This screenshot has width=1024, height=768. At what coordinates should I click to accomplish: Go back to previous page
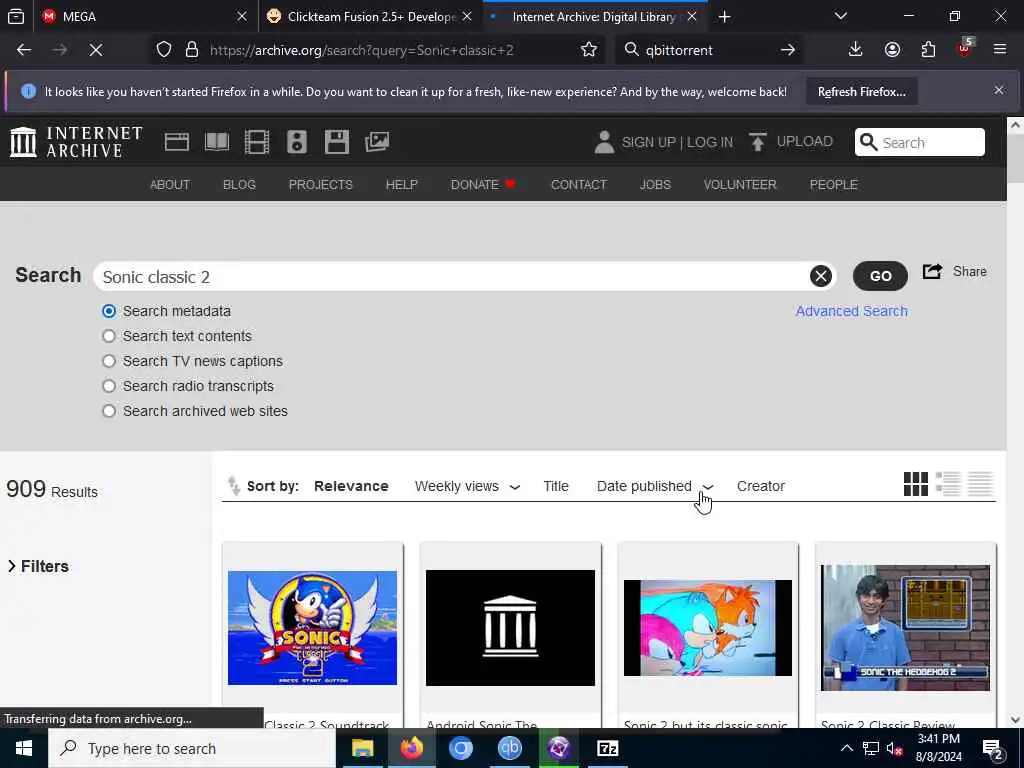coord(24,50)
